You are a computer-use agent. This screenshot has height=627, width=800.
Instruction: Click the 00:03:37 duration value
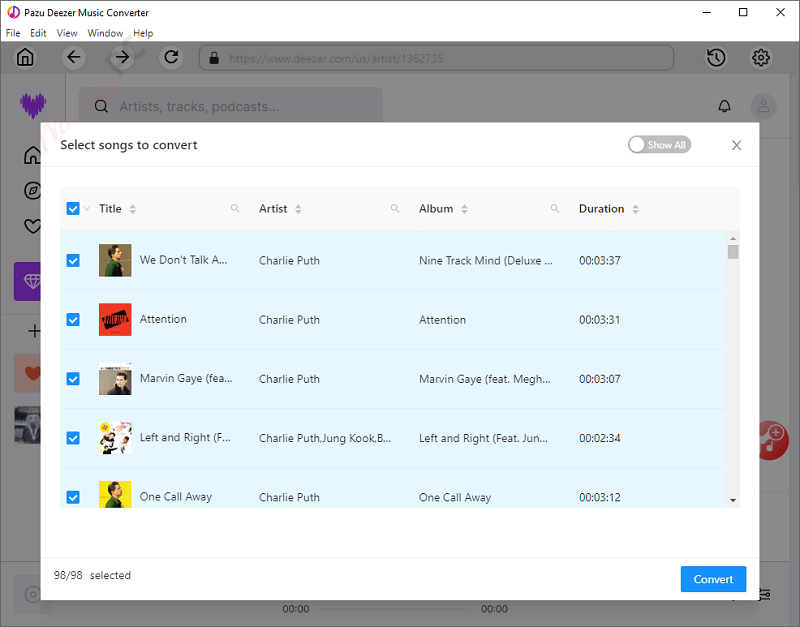(x=599, y=260)
